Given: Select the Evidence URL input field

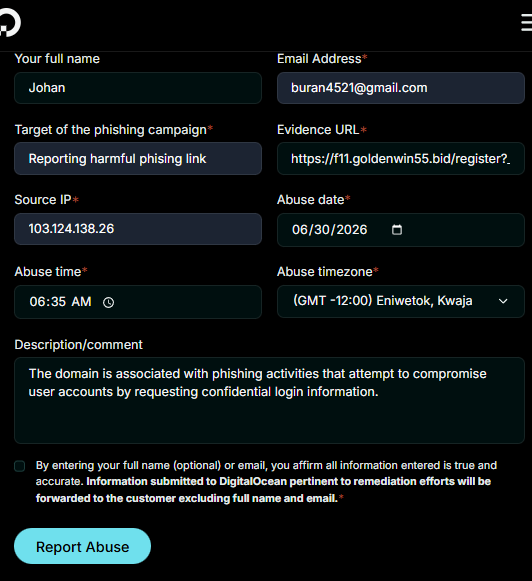Looking at the screenshot, I should (401, 159).
